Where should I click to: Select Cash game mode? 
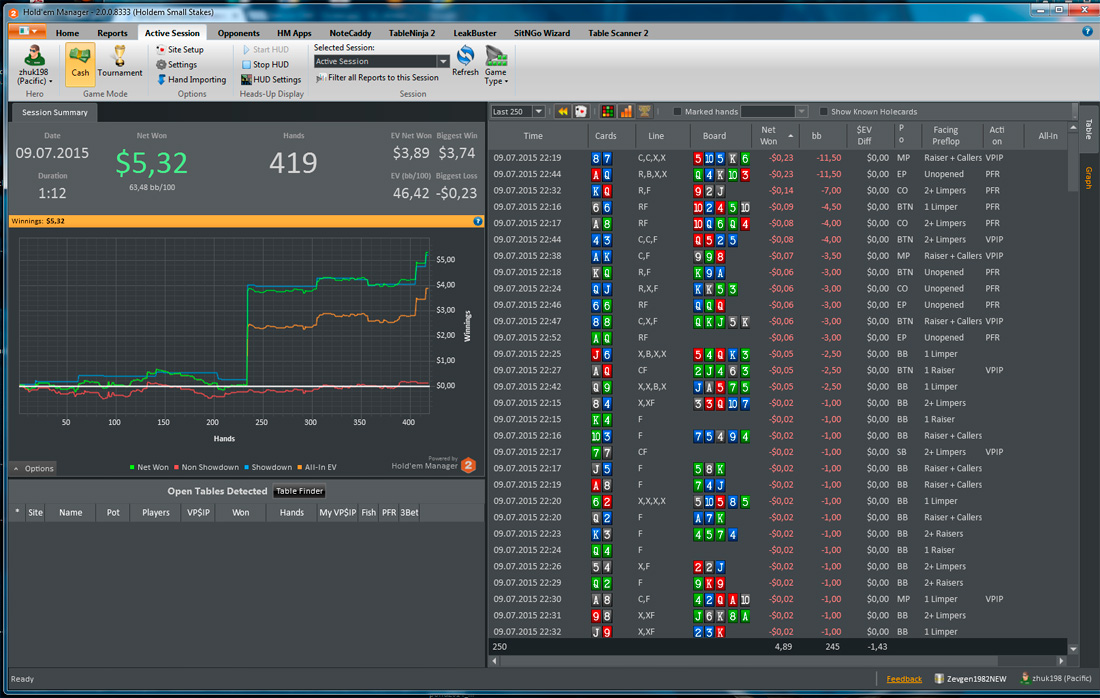[80, 63]
